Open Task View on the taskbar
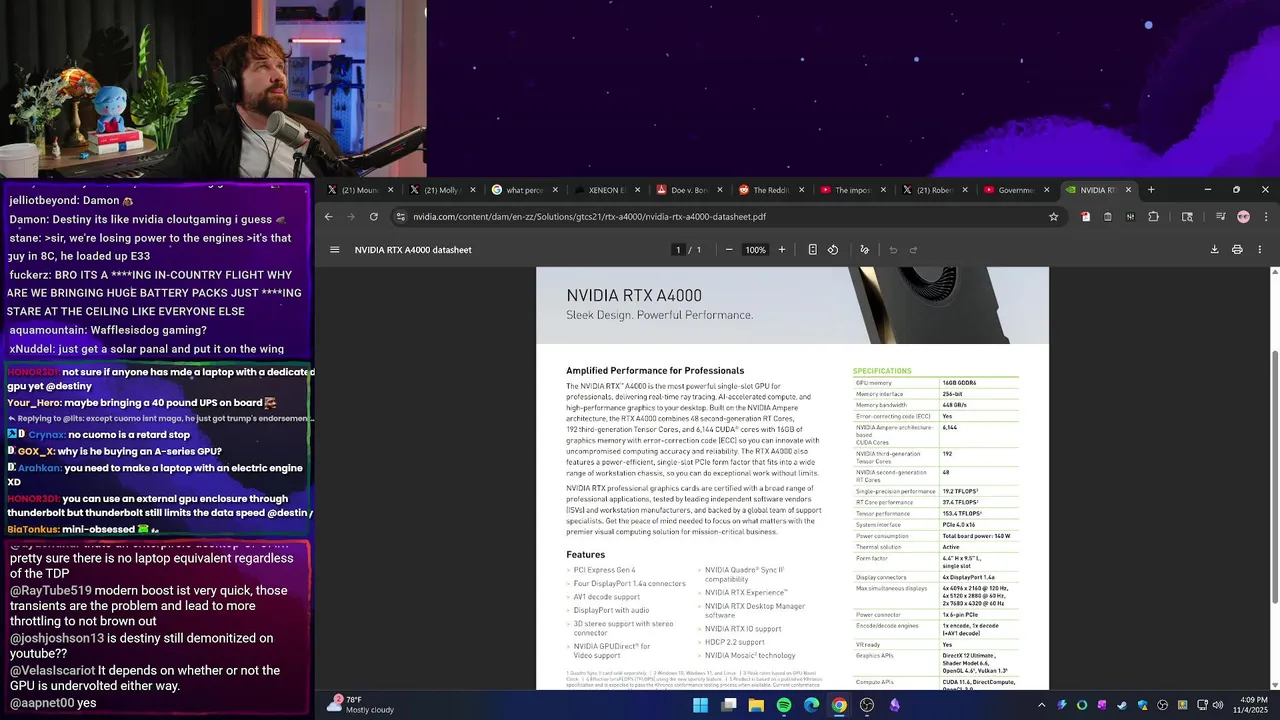Viewport: 1280px width, 720px height. [729, 705]
